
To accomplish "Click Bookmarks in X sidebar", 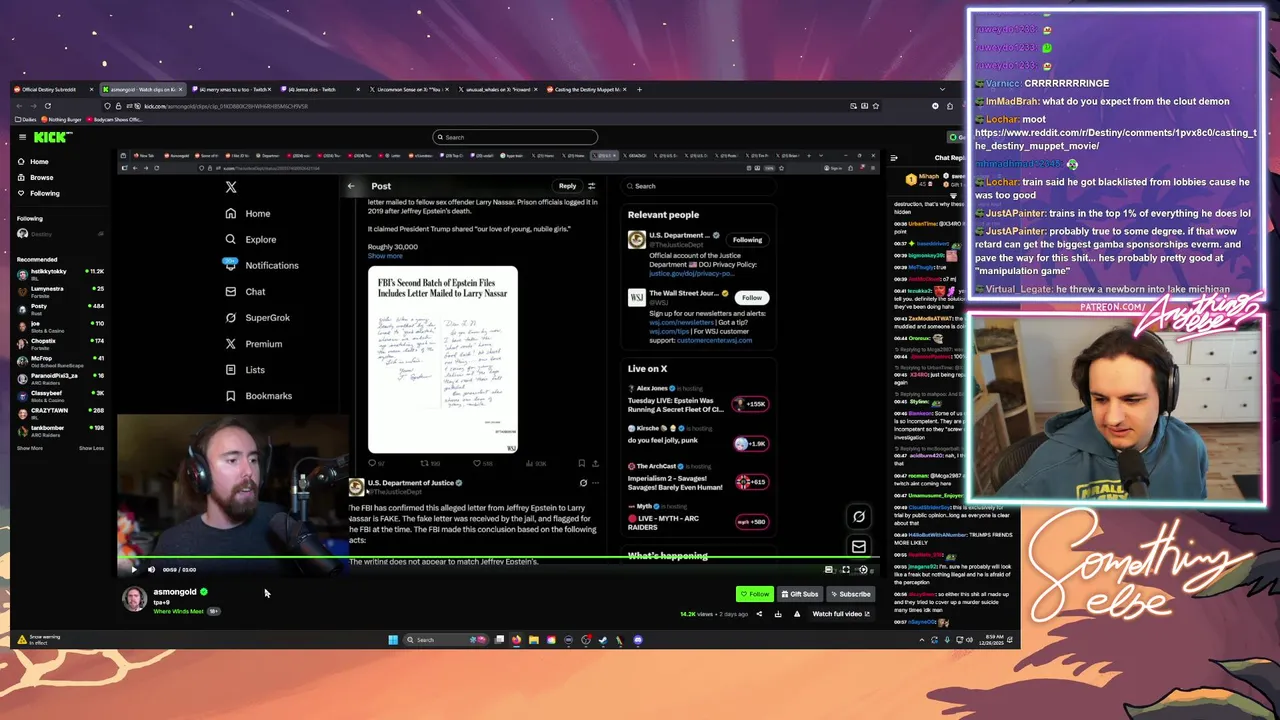I will (259, 395).
